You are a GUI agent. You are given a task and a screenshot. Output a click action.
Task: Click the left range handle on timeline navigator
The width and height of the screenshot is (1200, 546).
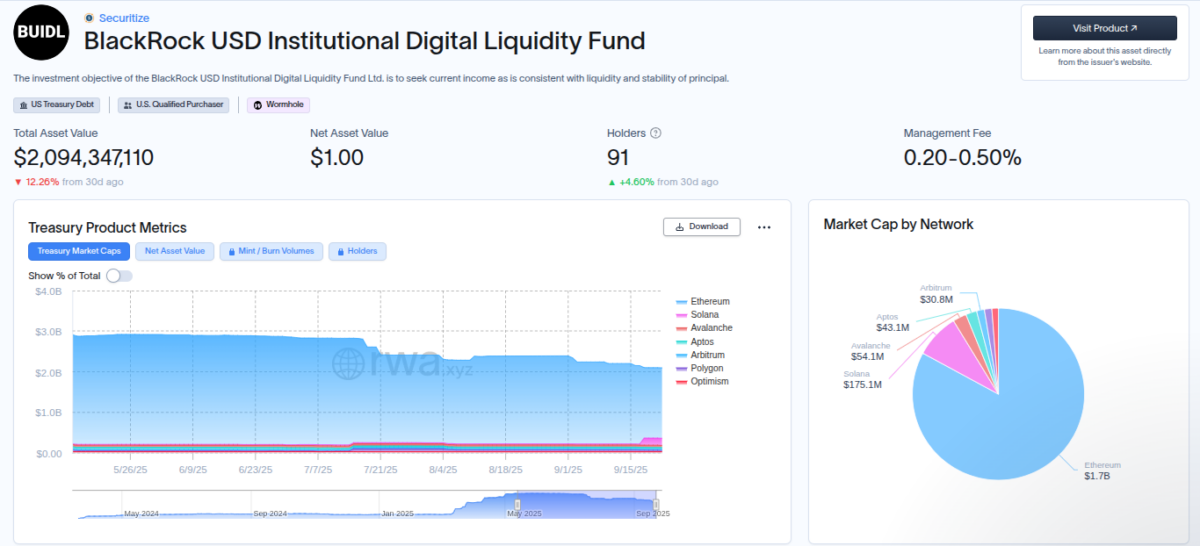[517, 504]
